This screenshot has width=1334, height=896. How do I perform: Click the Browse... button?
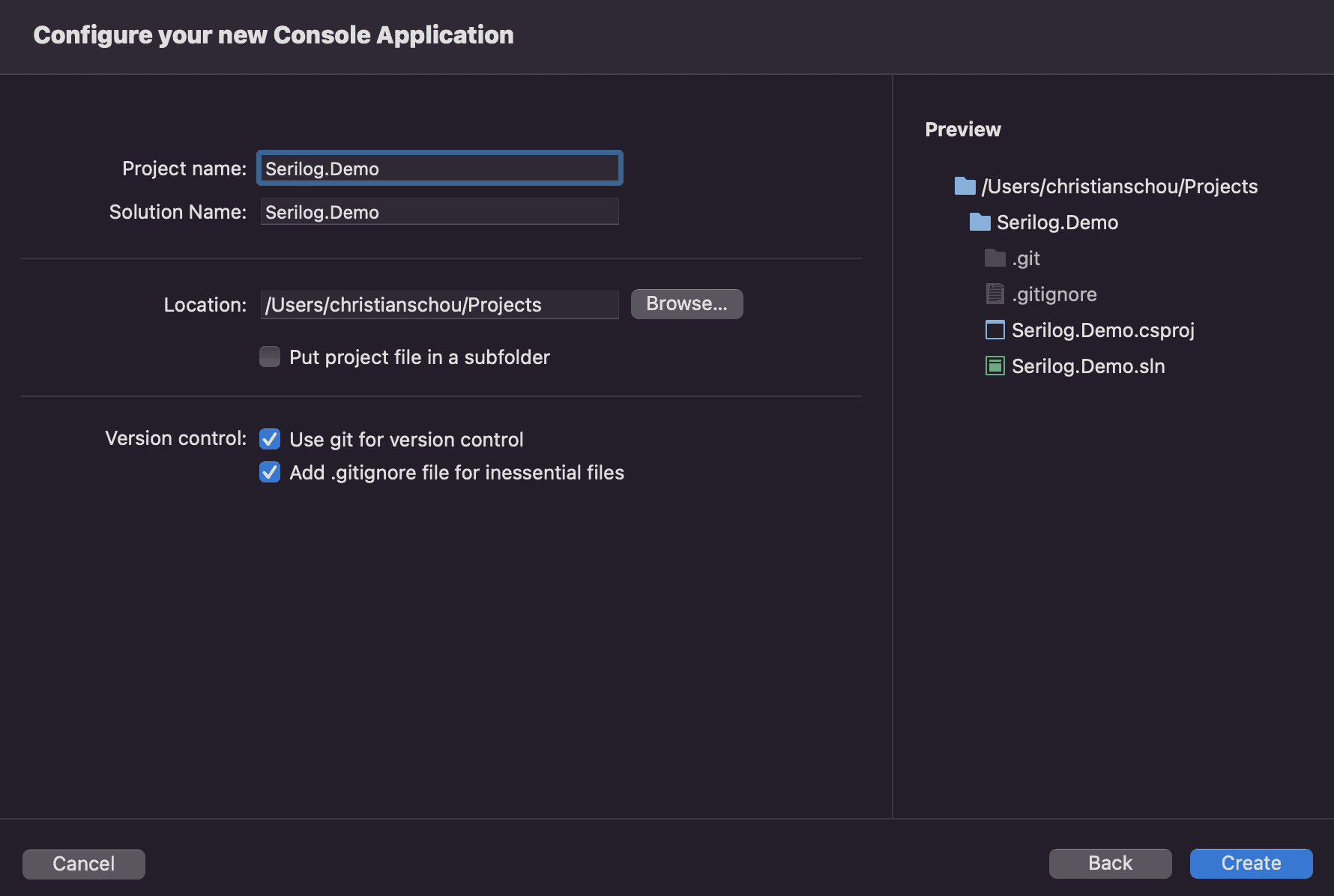pos(686,303)
